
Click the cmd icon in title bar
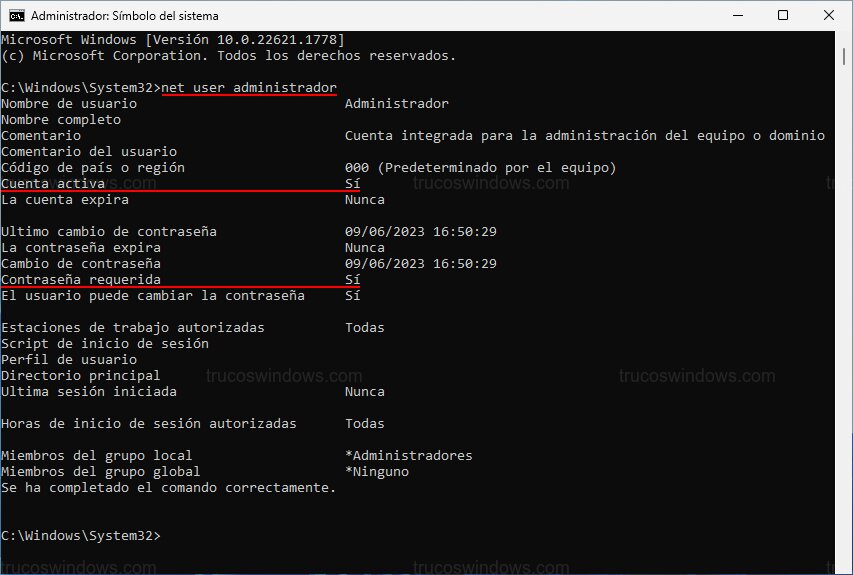click(x=17, y=16)
